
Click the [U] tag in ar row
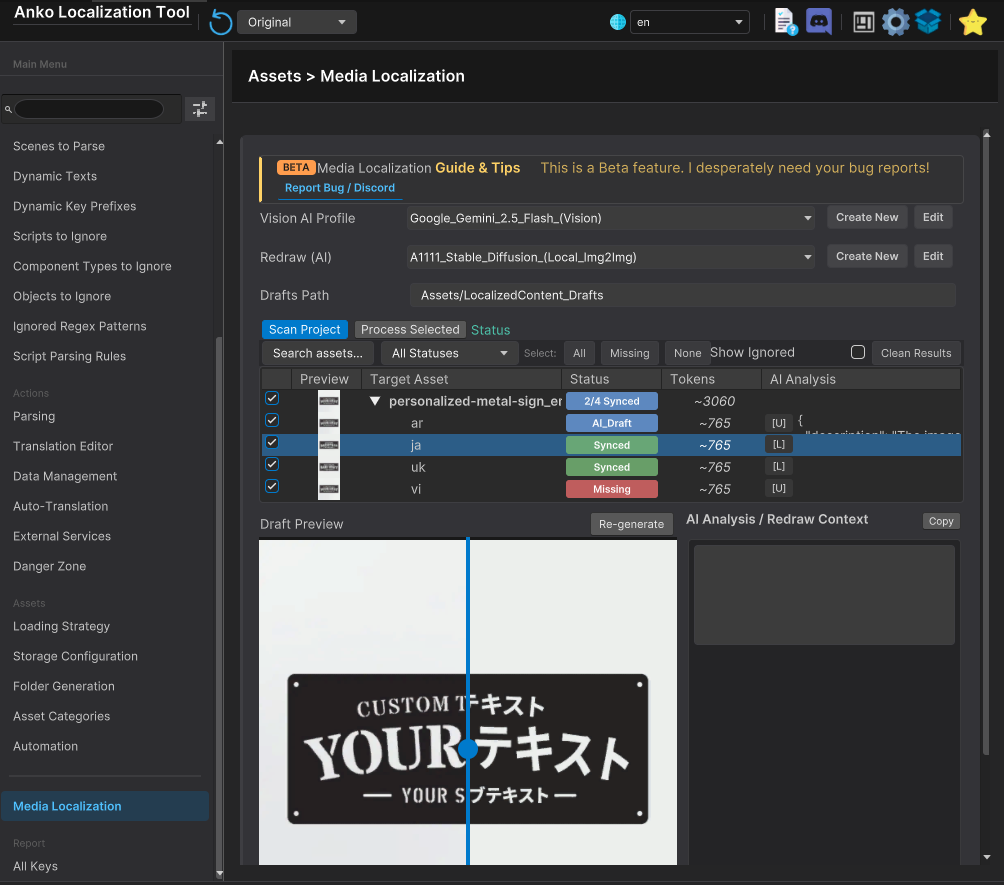779,423
